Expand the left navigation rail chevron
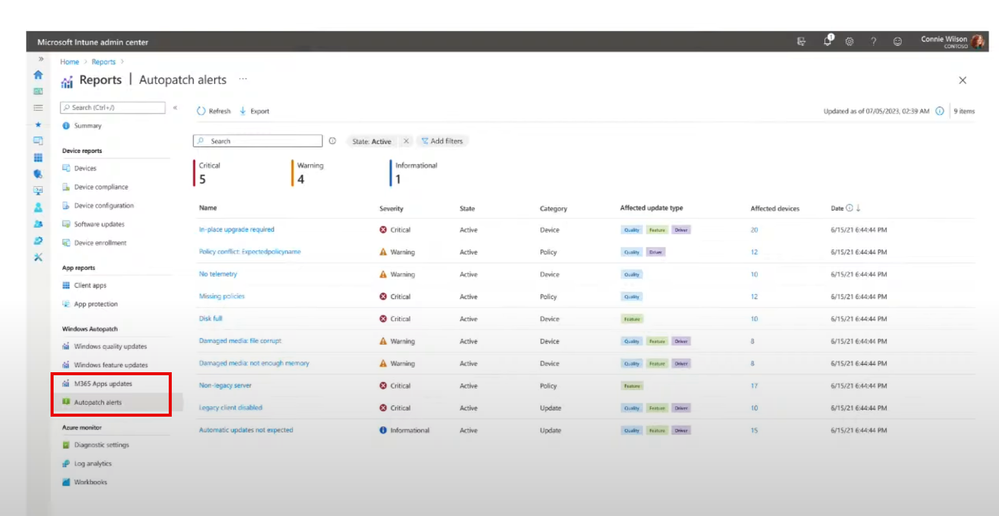 (x=41, y=59)
